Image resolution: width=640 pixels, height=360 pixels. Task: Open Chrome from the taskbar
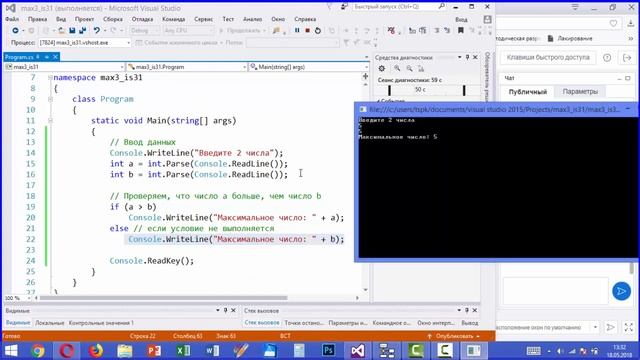38,351
